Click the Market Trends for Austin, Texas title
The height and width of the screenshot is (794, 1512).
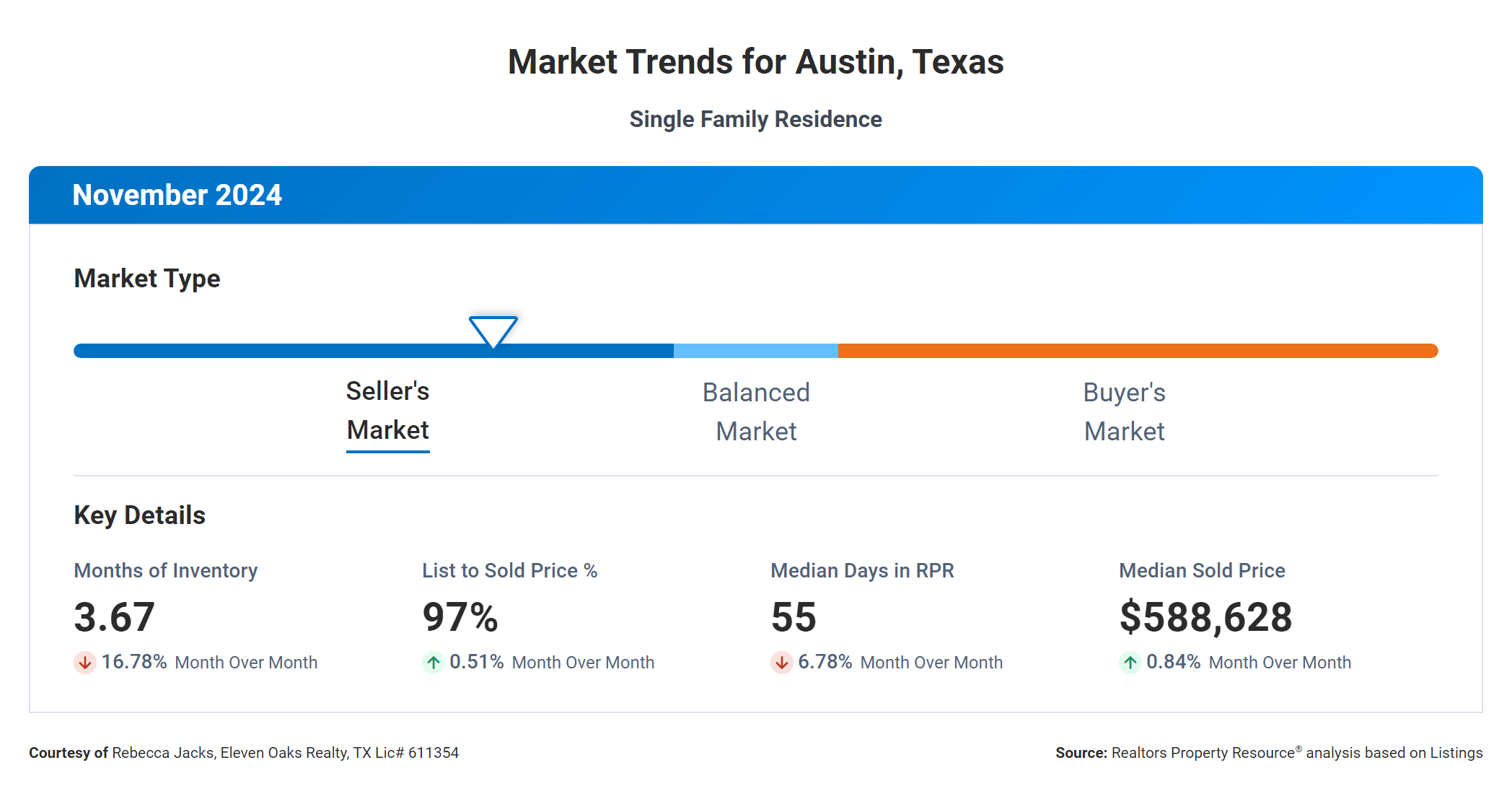pyautogui.click(x=755, y=62)
